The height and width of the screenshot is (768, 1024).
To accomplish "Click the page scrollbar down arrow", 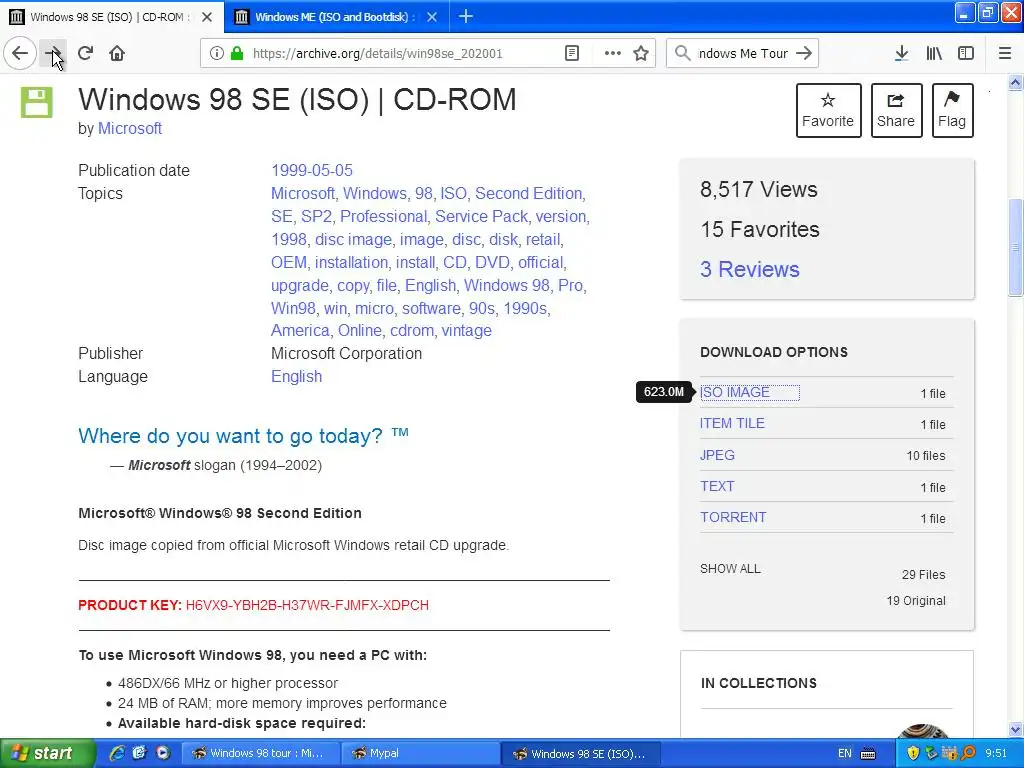I will [x=1015, y=729].
